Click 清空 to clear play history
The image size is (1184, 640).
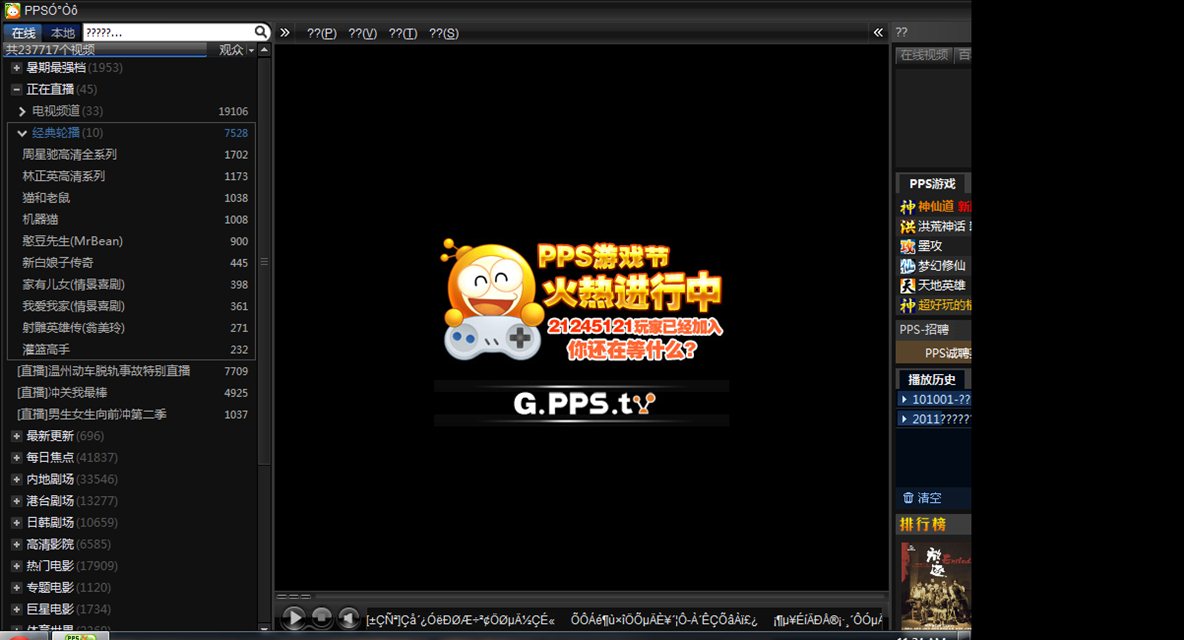[x=929, y=498]
